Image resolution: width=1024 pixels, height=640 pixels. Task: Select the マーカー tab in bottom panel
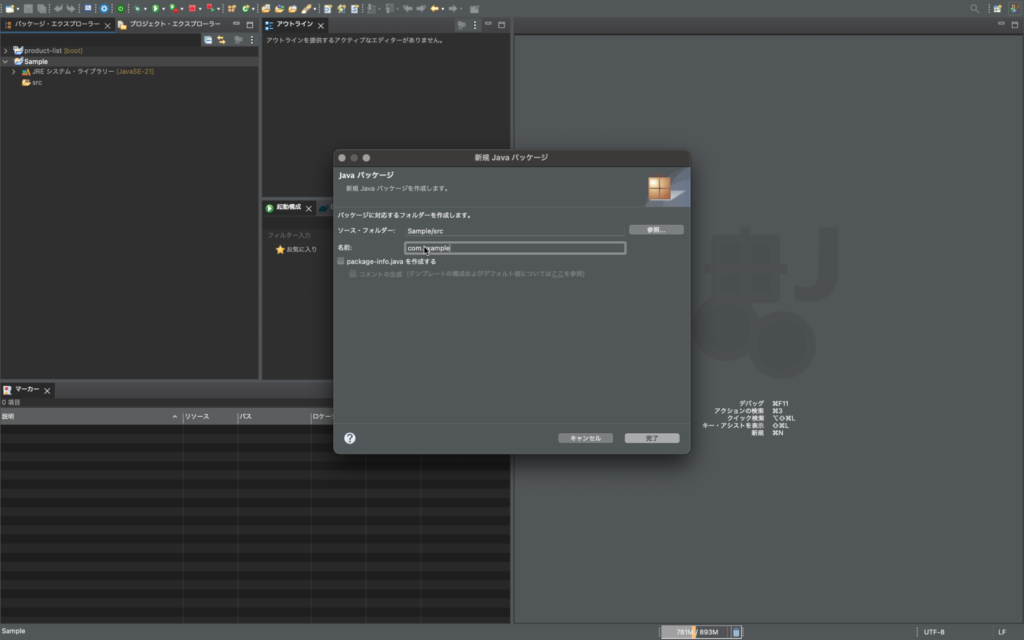coord(26,389)
